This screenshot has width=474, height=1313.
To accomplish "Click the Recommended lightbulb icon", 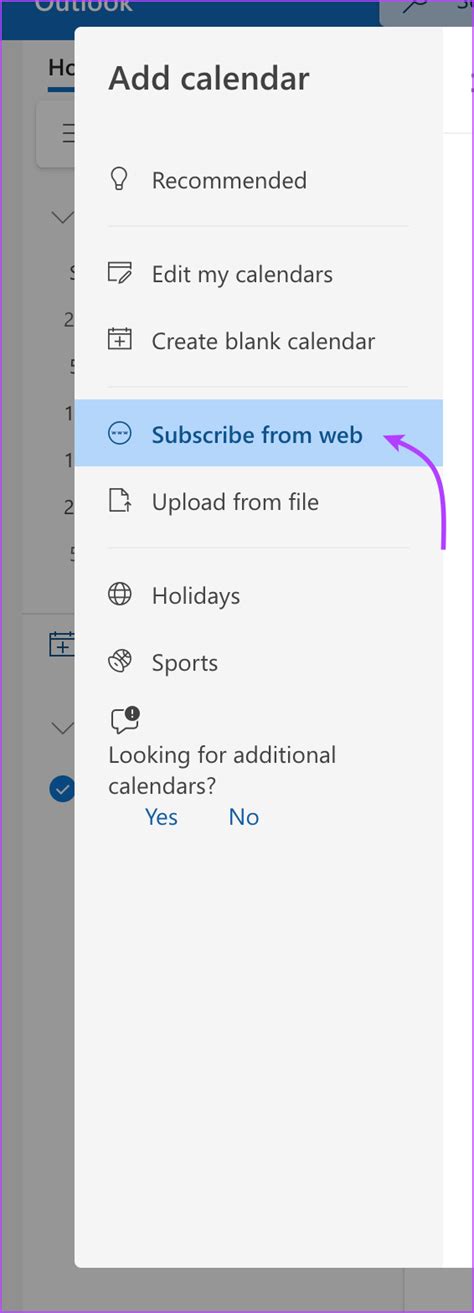I will (119, 180).
